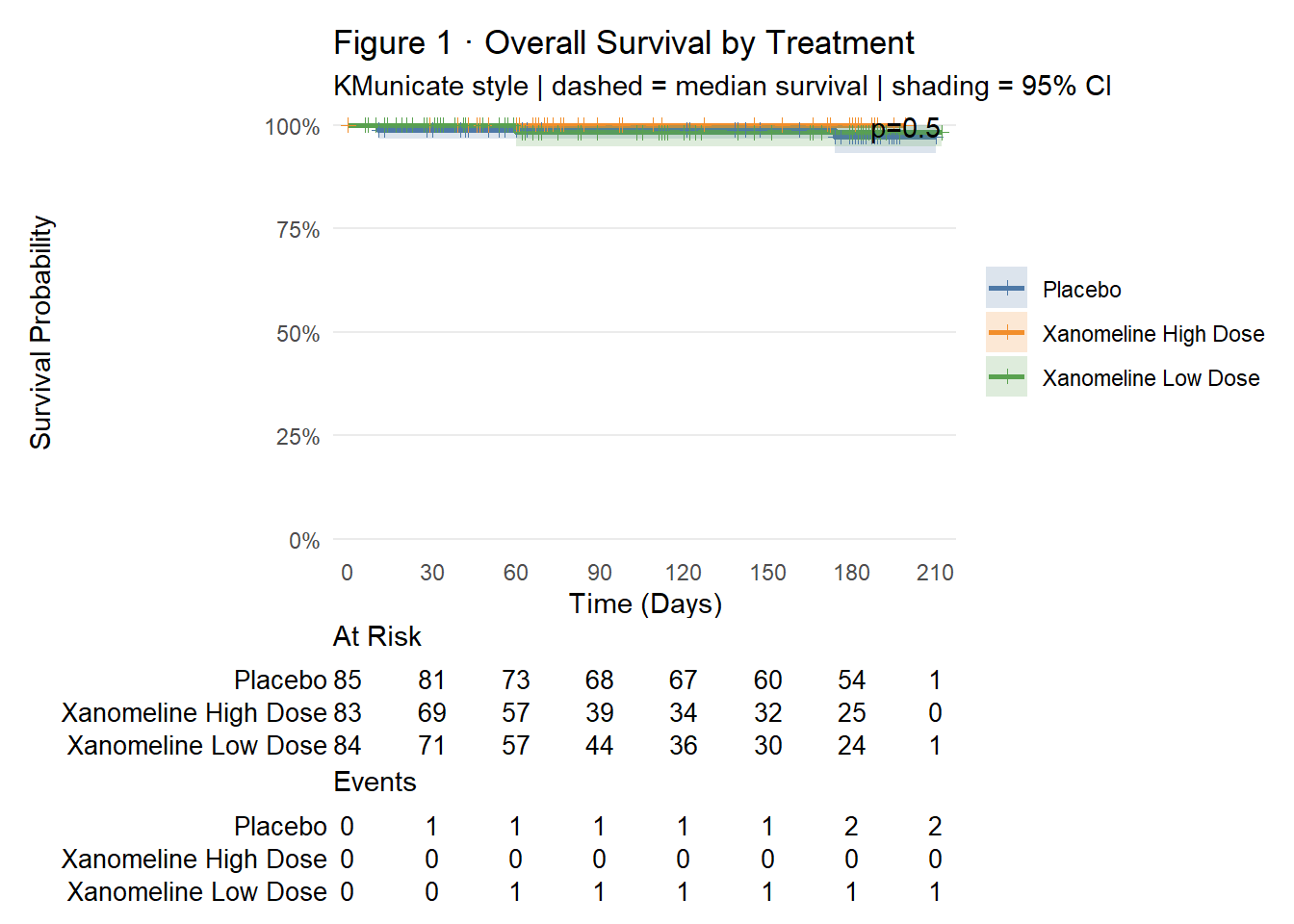Click the Xanomeline High Dose legend swatch

pyautogui.click(x=1006, y=332)
